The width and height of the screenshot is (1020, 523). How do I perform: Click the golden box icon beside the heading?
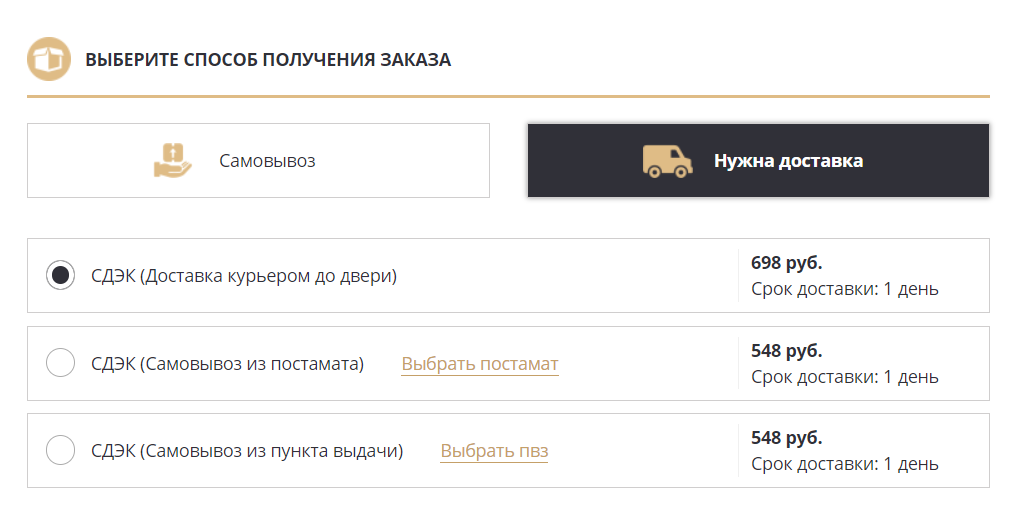click(49, 59)
